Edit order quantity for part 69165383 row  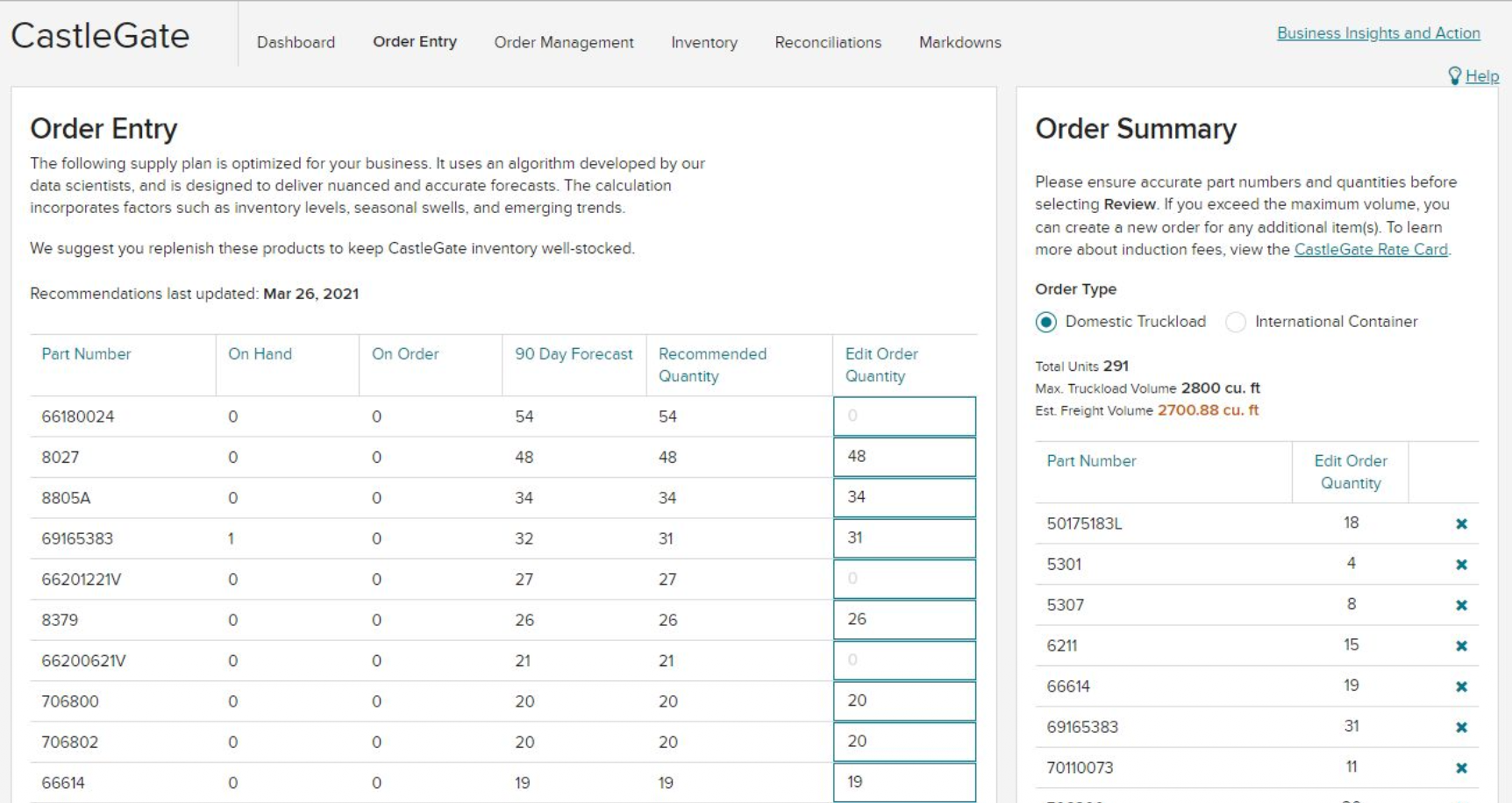point(904,538)
